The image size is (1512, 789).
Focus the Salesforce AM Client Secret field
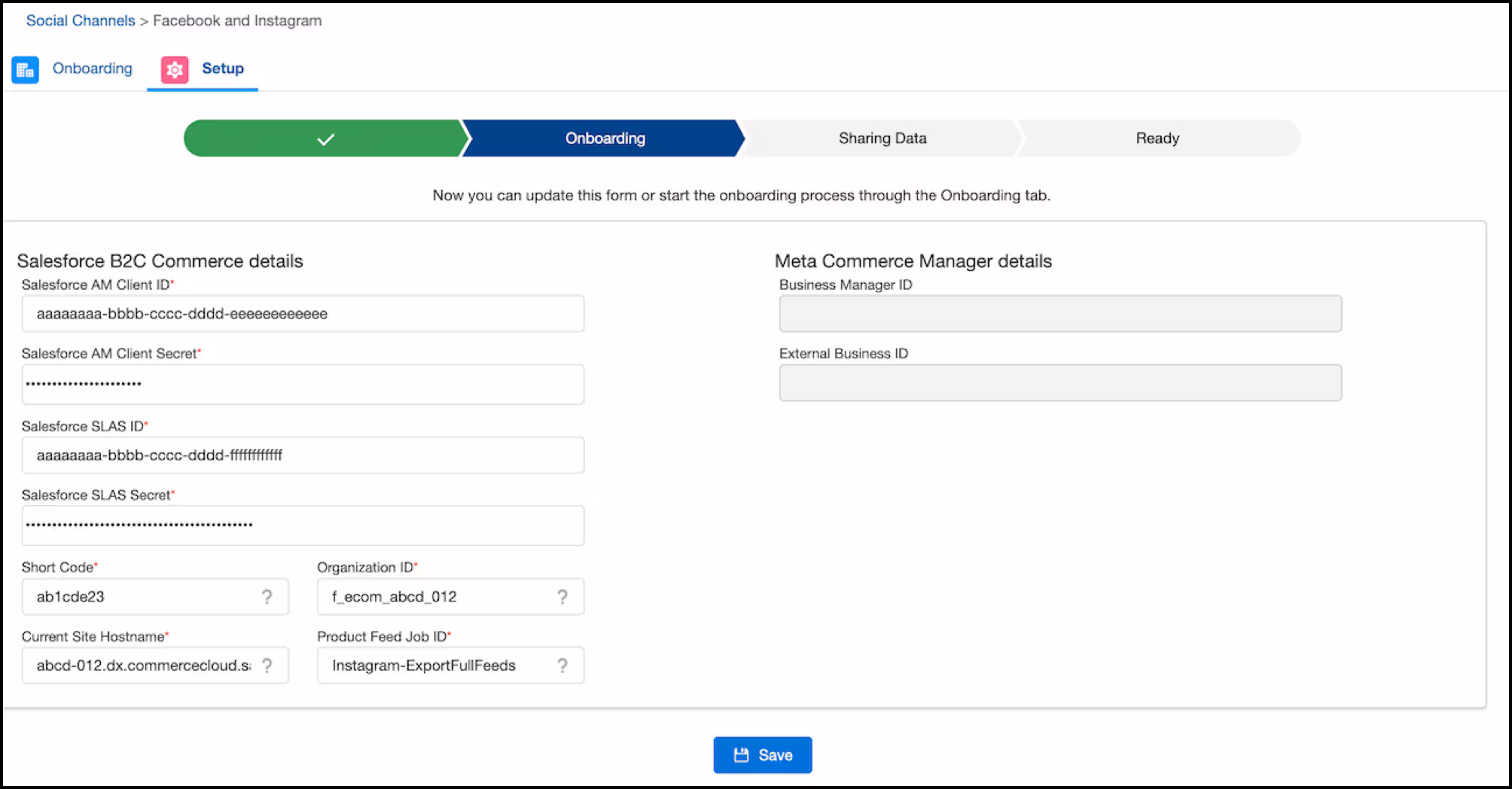[x=303, y=385]
